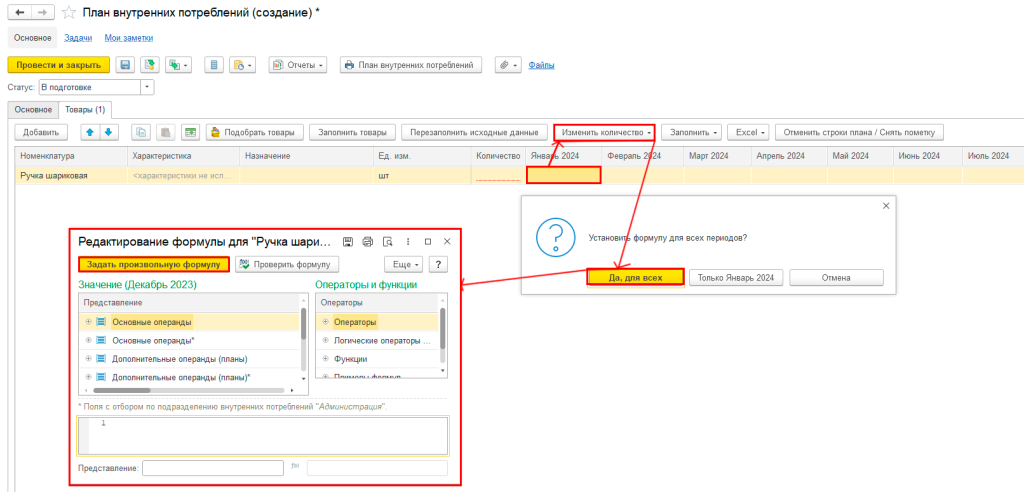1024x492 pixels.
Task: Expand the Логические операторы node
Action: [324, 340]
